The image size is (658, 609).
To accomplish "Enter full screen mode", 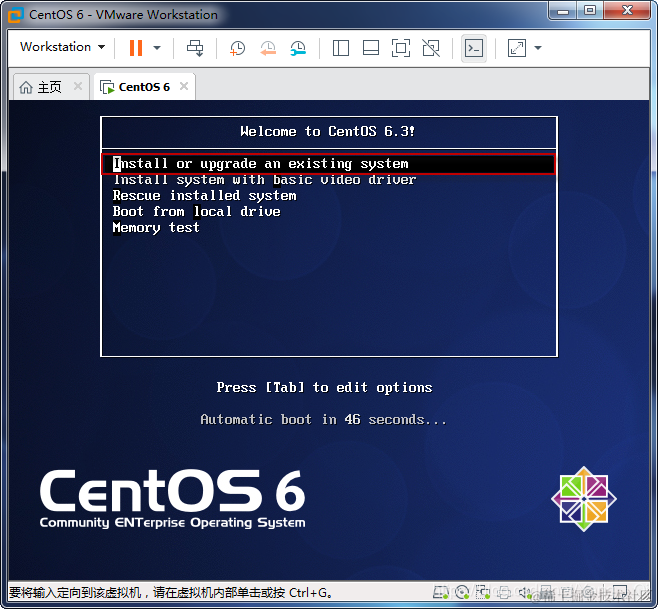I will (x=401, y=48).
